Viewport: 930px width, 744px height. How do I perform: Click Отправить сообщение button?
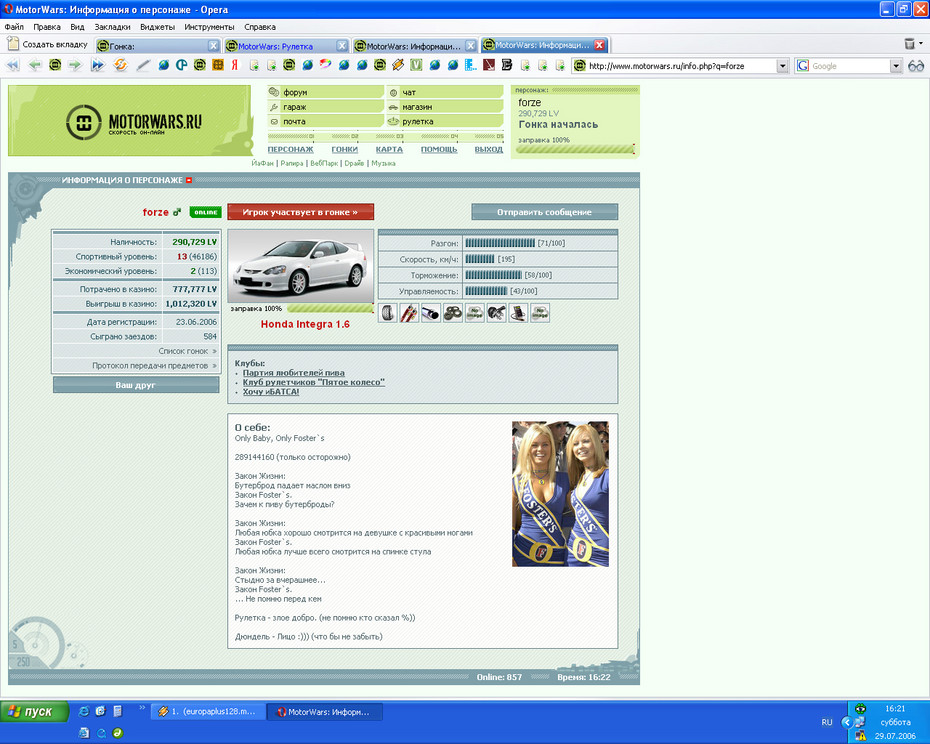click(x=544, y=212)
